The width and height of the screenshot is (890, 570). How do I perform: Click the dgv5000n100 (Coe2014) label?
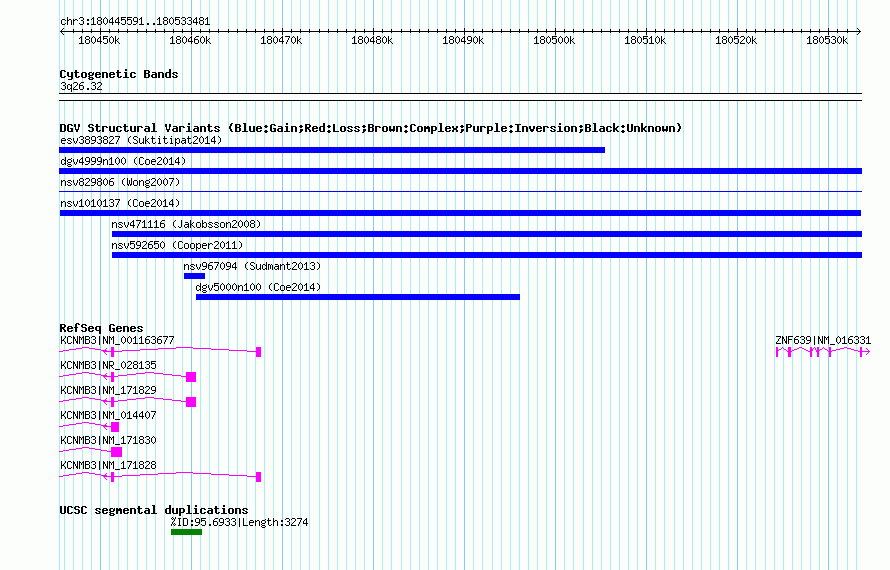point(258,287)
